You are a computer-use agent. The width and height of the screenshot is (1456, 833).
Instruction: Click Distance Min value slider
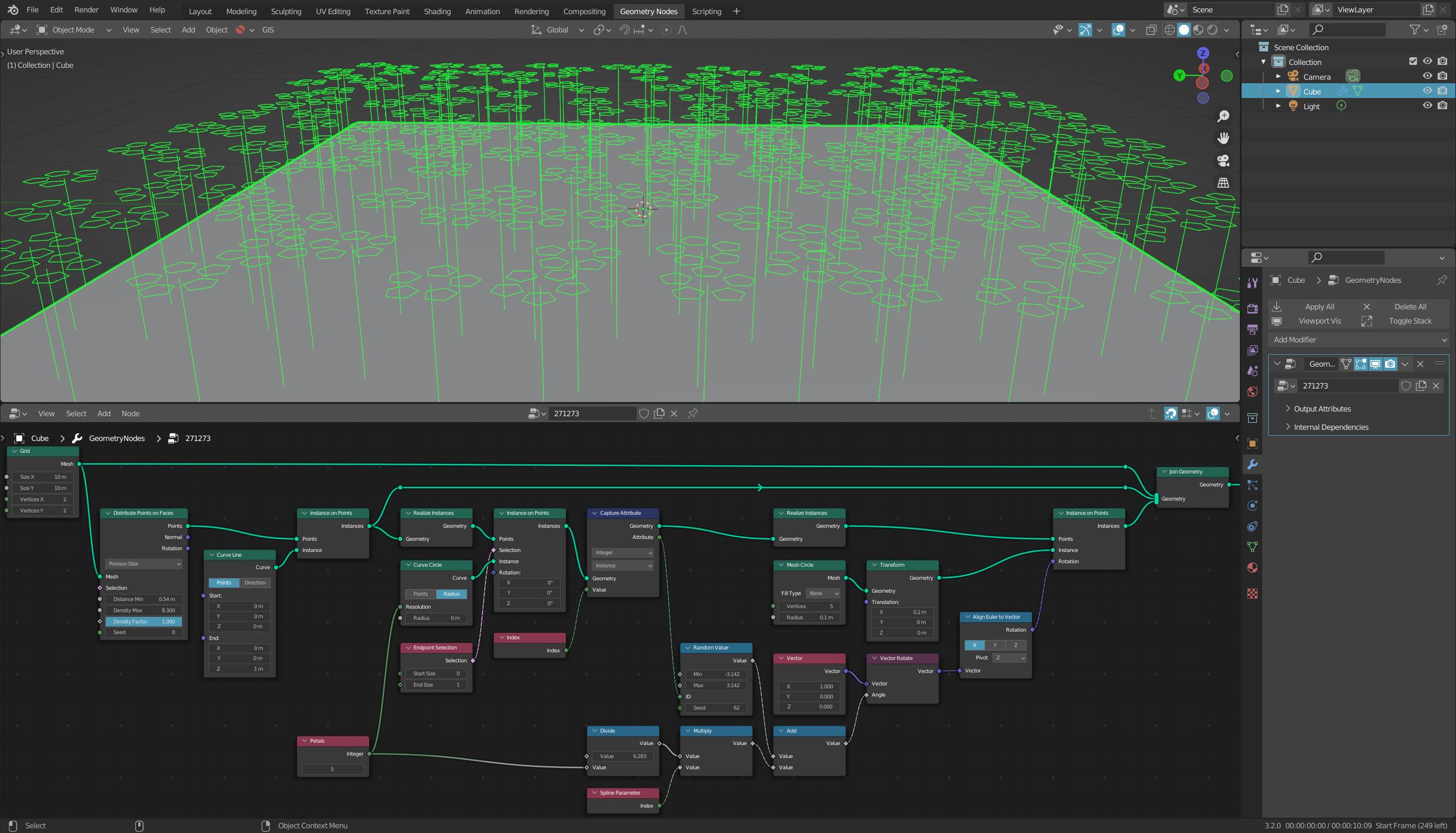coord(144,599)
